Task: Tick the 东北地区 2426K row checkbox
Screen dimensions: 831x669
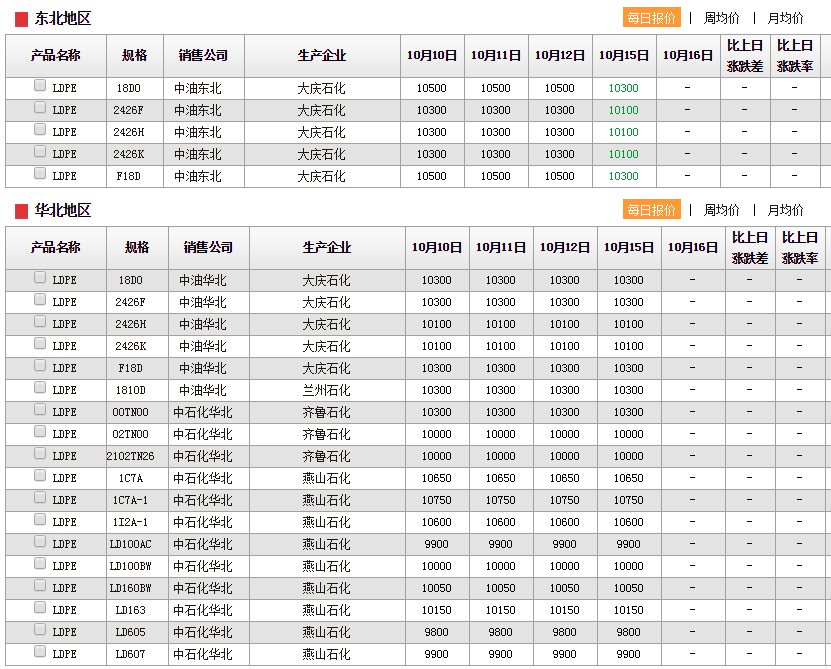Action: pyautogui.click(x=40, y=152)
